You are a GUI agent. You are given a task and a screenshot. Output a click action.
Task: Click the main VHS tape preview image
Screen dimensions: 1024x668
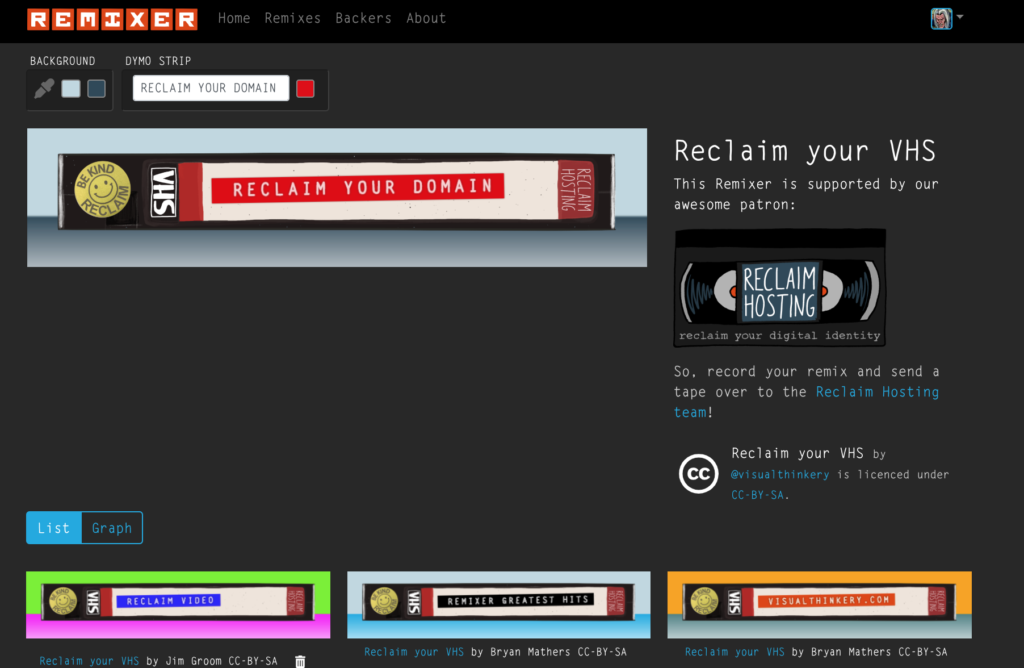pyautogui.click(x=337, y=197)
